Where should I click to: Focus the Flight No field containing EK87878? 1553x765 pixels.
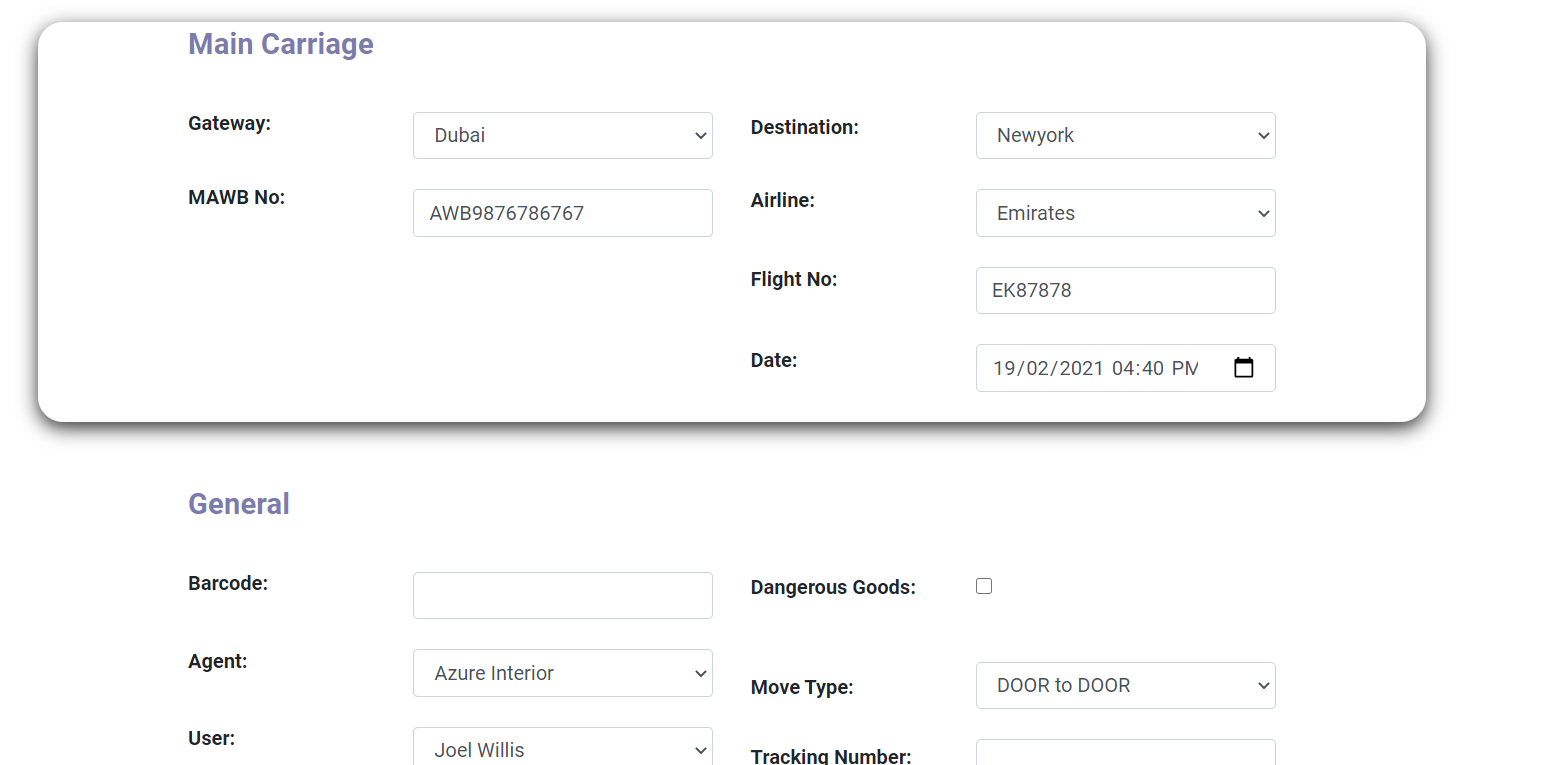click(x=1125, y=291)
